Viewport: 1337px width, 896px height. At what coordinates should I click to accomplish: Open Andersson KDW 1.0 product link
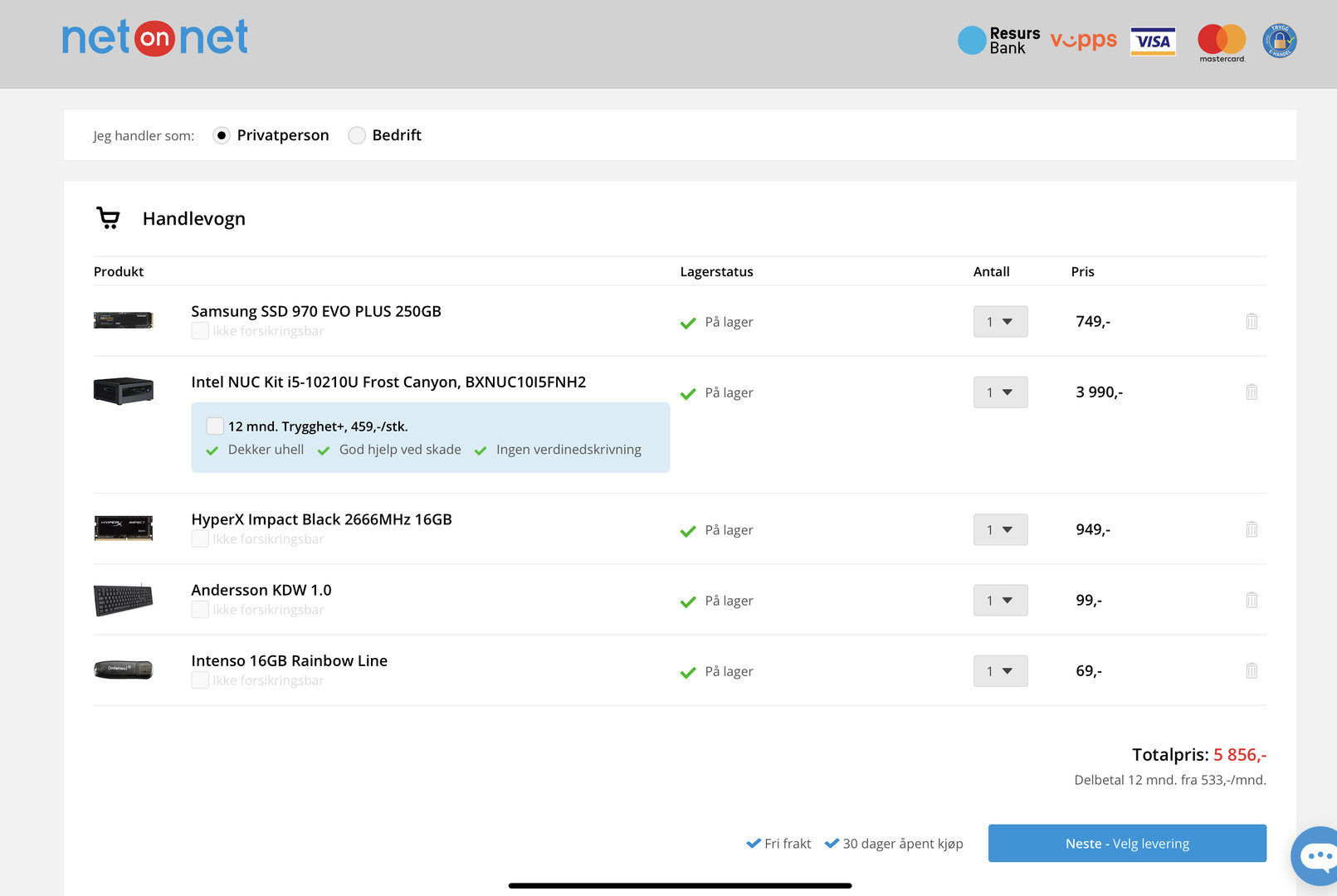point(261,591)
